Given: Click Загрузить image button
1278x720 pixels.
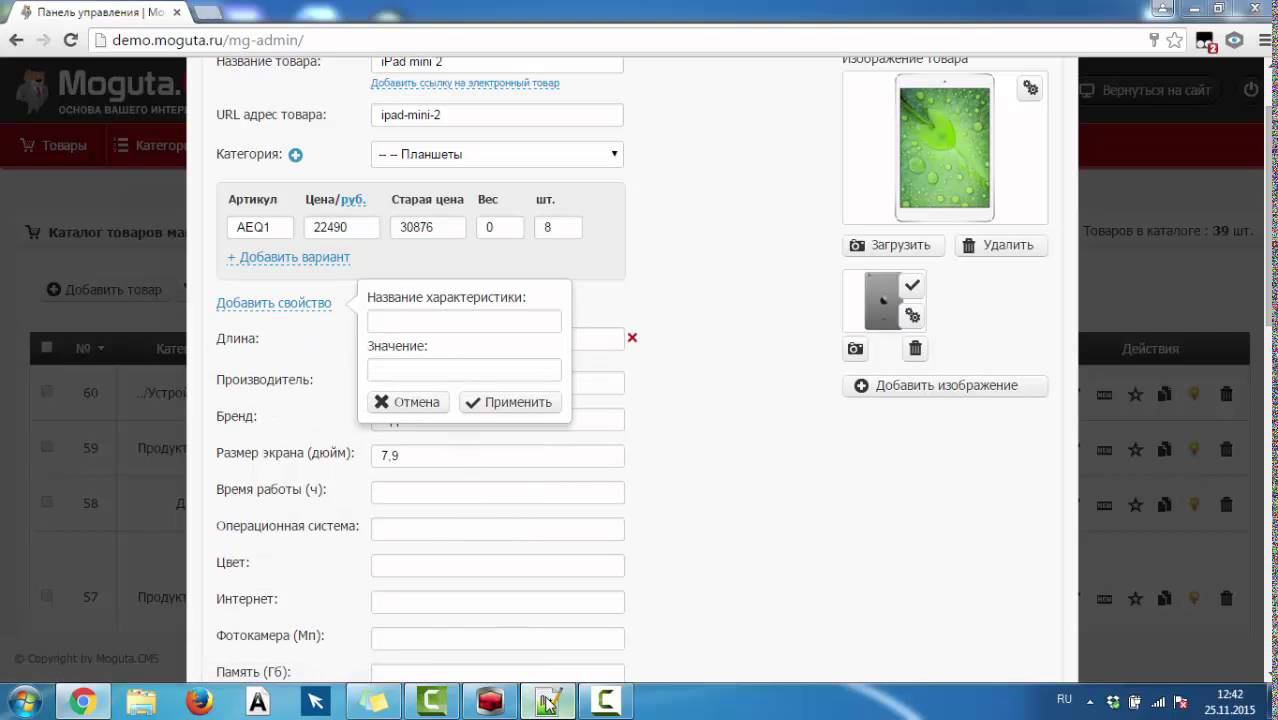Looking at the screenshot, I should [893, 245].
